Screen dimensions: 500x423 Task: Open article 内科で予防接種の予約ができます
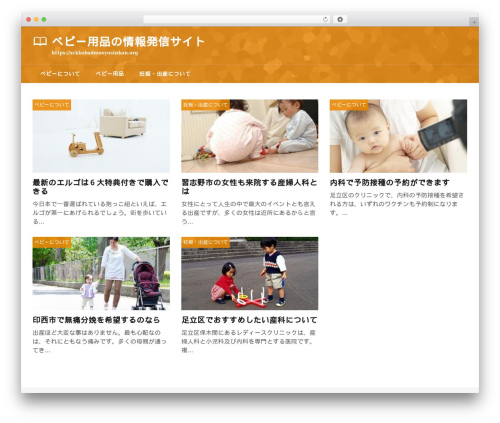390,183
